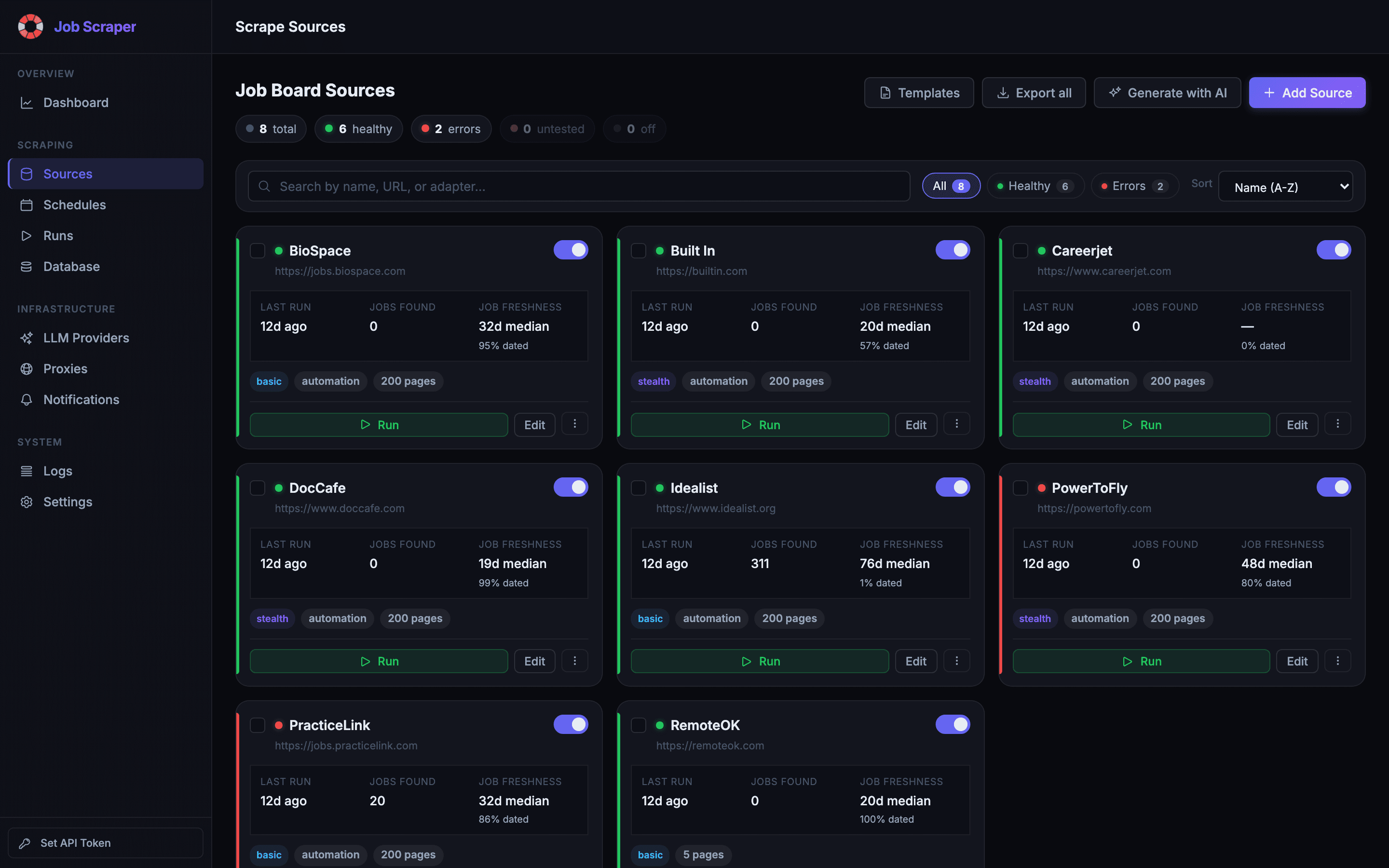Disable the PowerToFly source
Viewport: 1389px width, 868px height.
[x=1334, y=487]
